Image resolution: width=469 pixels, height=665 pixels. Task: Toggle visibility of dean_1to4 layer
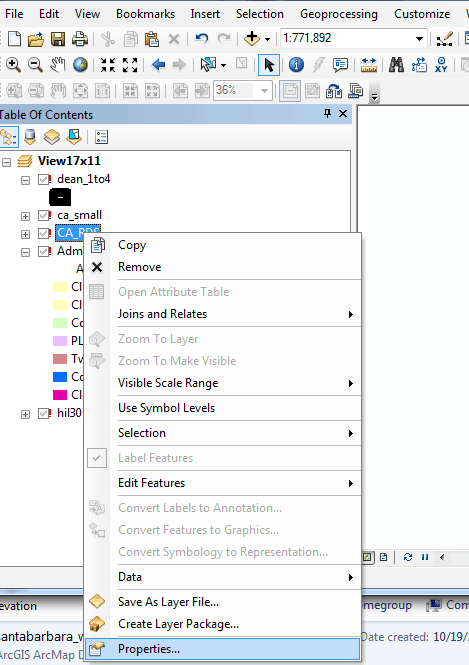coord(44,179)
